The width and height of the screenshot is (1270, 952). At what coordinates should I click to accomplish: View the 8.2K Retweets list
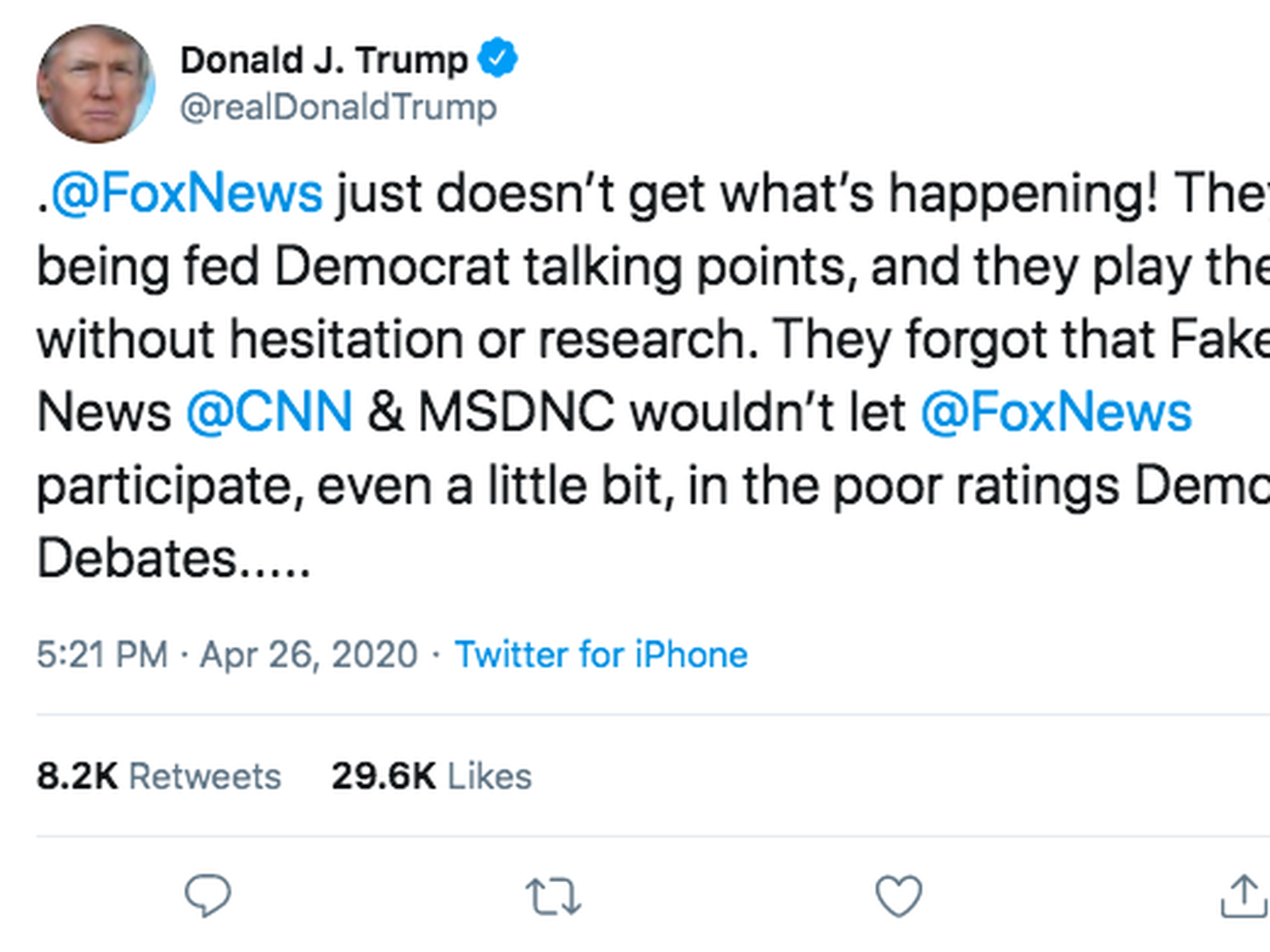click(x=159, y=776)
